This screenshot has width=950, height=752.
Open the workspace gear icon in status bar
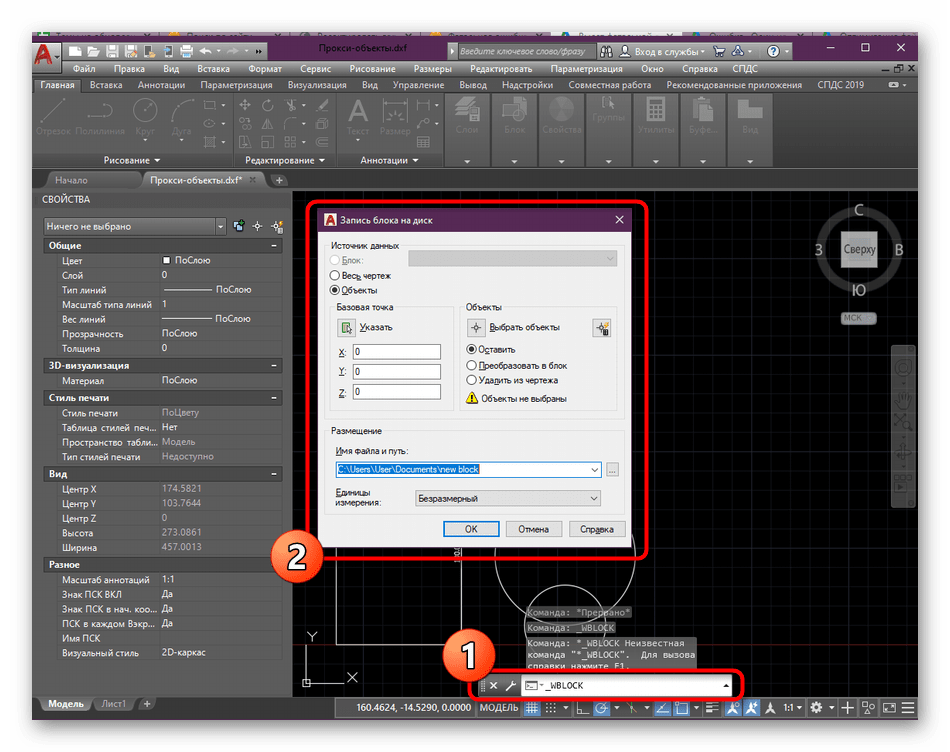tap(816, 708)
